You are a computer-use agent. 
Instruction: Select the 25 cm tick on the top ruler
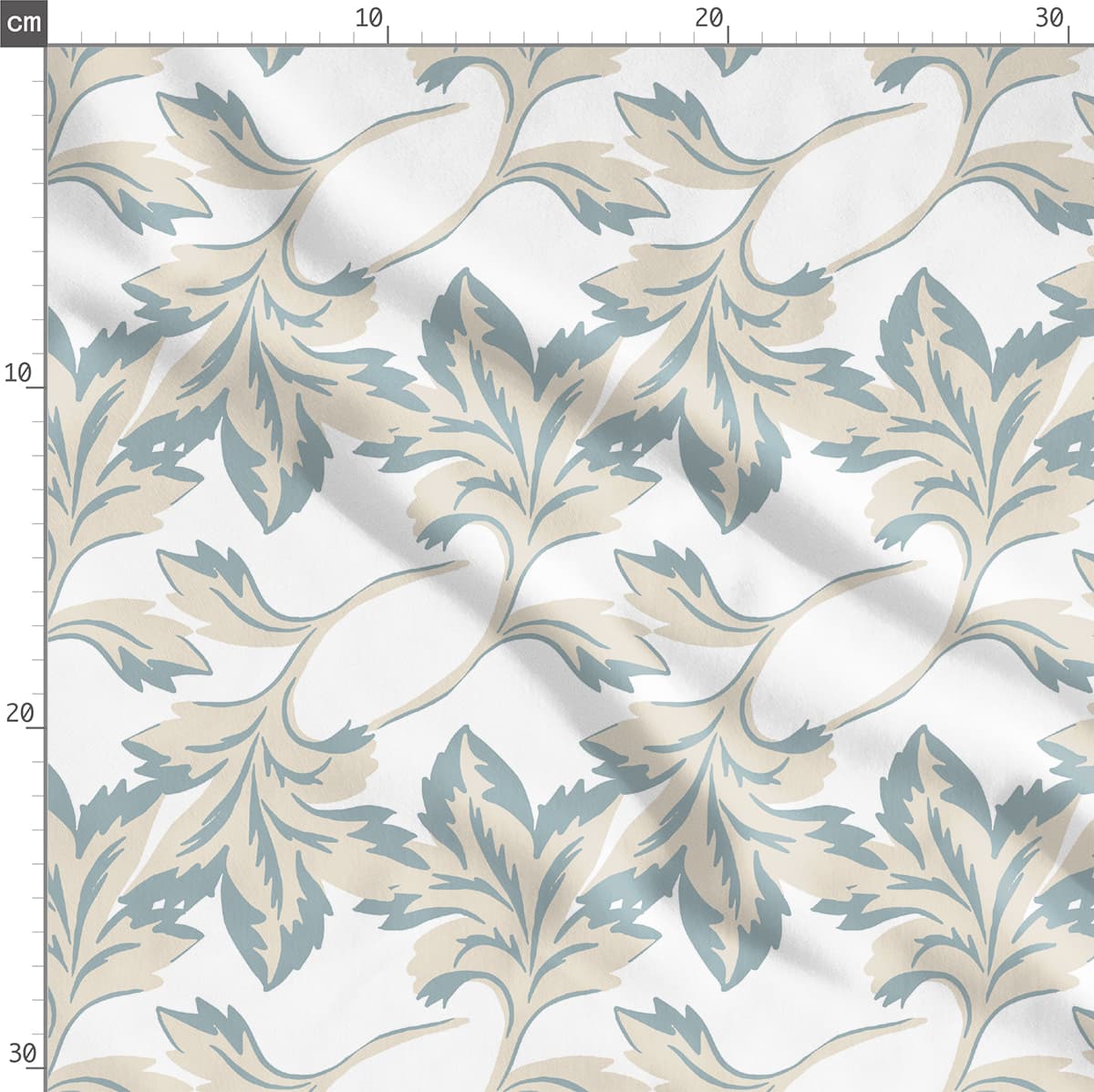[899, 37]
